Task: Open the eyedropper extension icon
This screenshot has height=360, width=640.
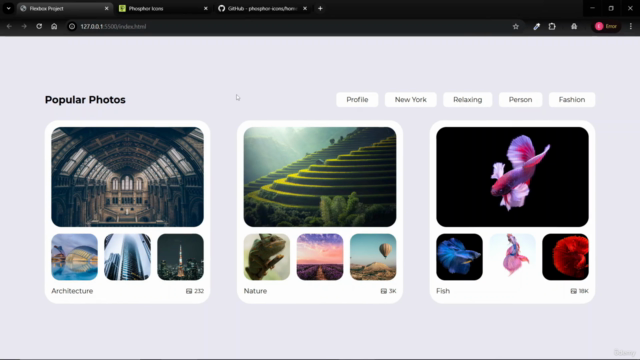Action: pos(536,26)
